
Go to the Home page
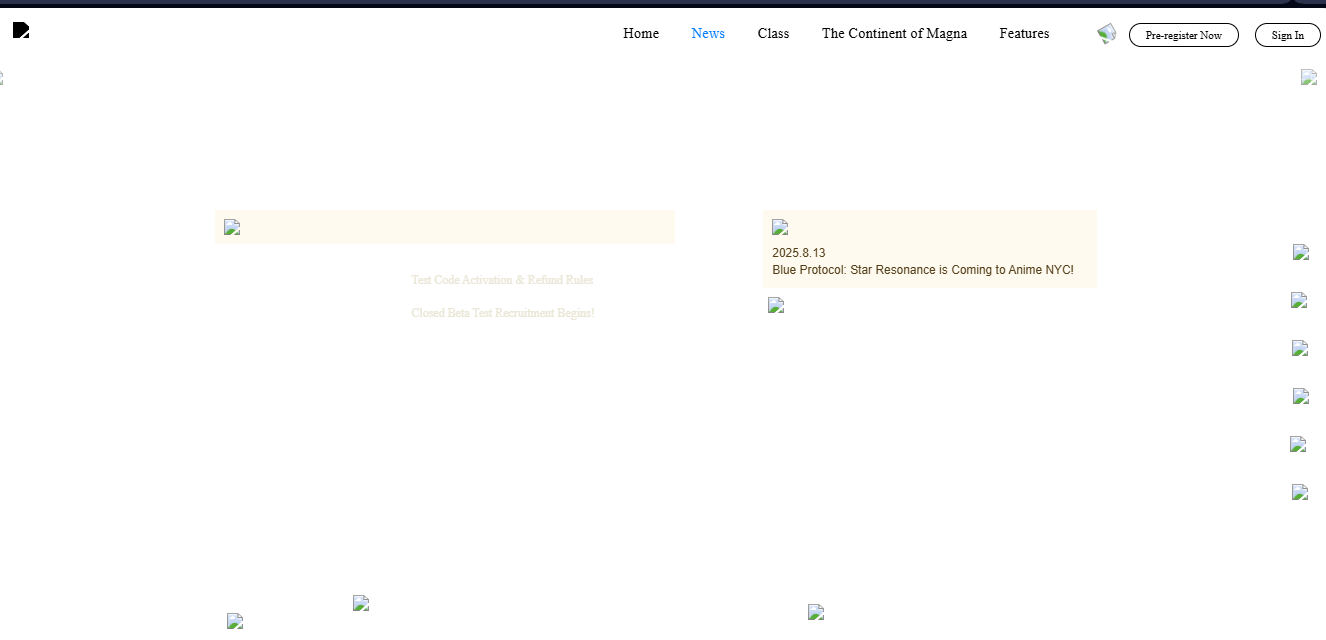pos(641,33)
